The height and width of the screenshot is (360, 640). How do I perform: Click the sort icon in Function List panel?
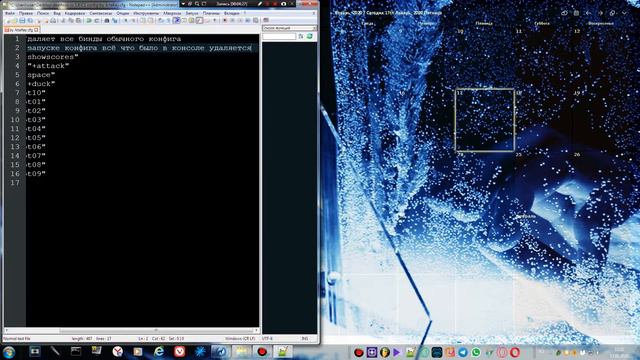301,37
